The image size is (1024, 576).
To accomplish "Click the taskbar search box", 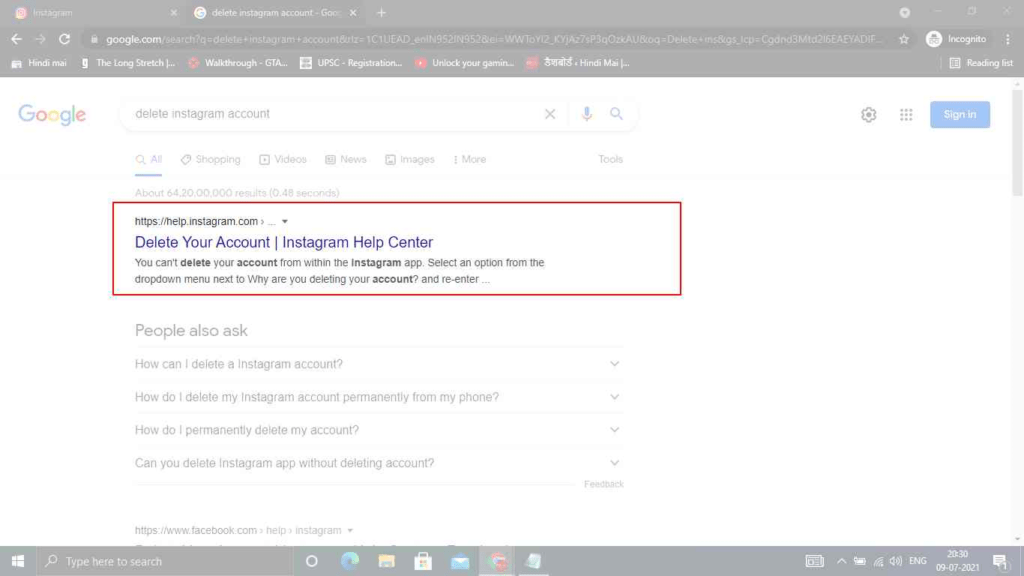I will [164, 561].
